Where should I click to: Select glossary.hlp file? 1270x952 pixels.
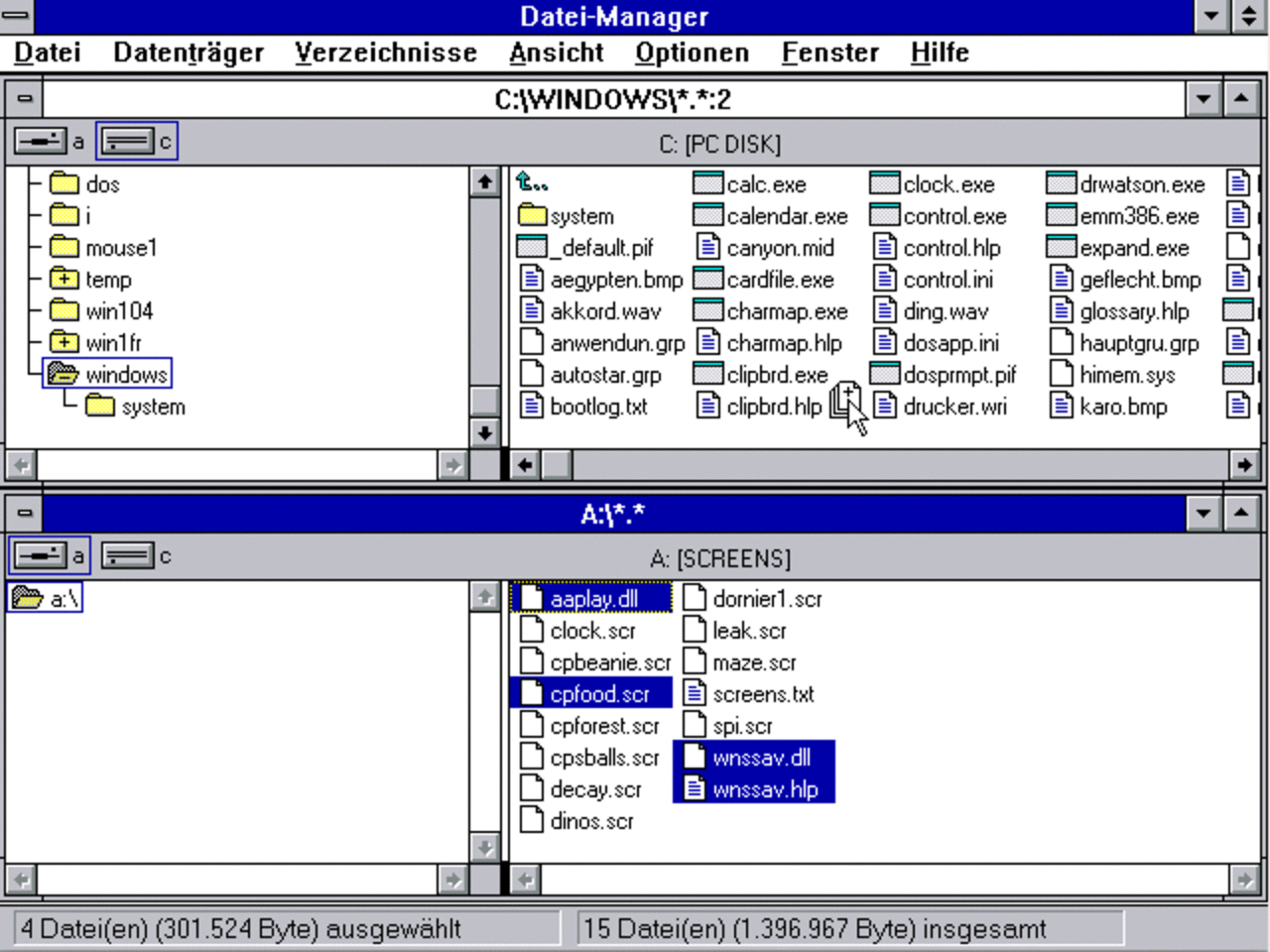click(x=1120, y=310)
